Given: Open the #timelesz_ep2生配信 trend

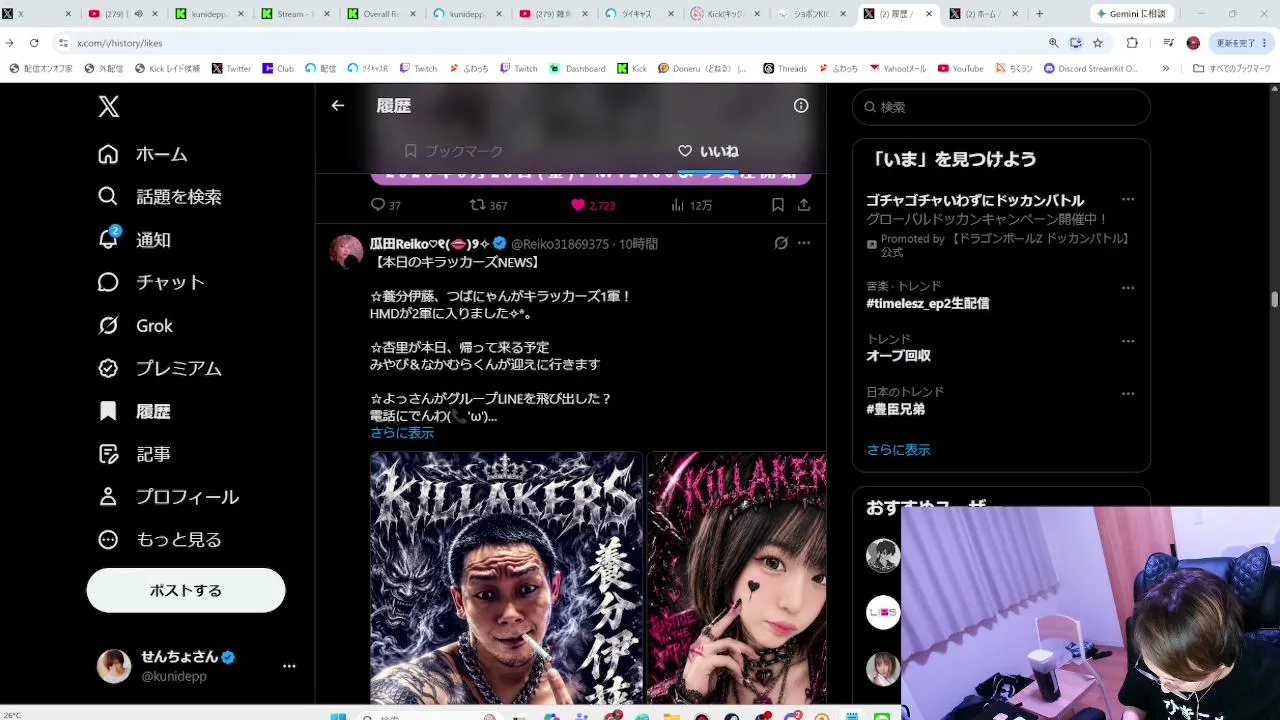Looking at the screenshot, I should click(x=927, y=303).
